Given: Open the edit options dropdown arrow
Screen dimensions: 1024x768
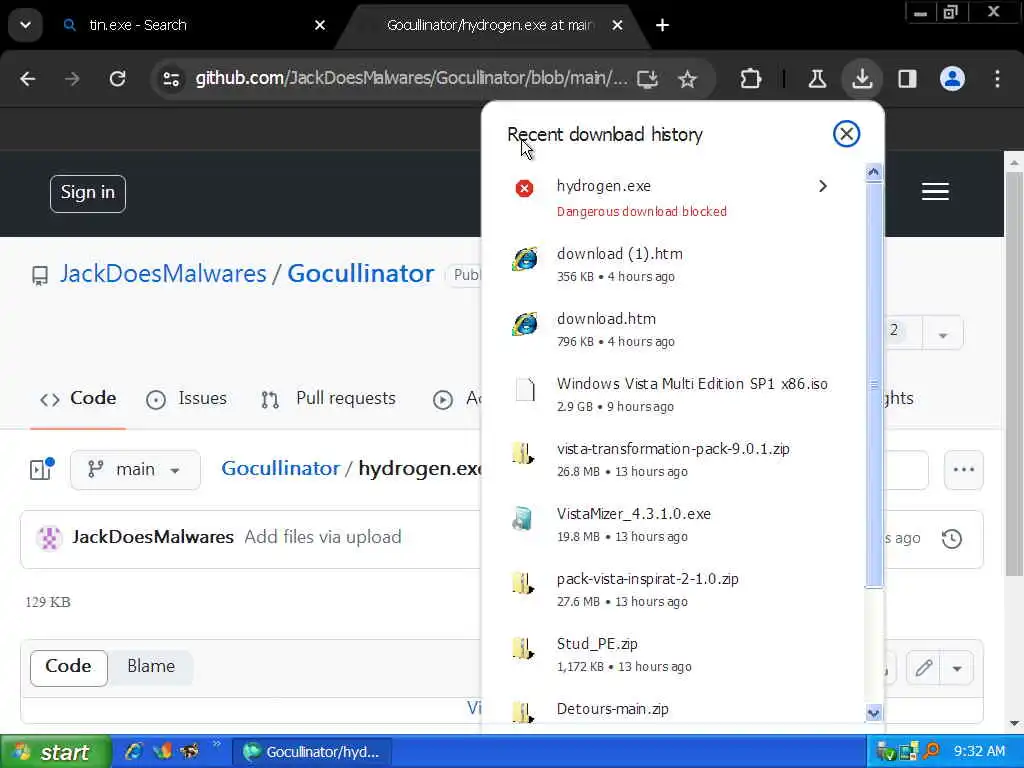Looking at the screenshot, I should [x=957, y=668].
